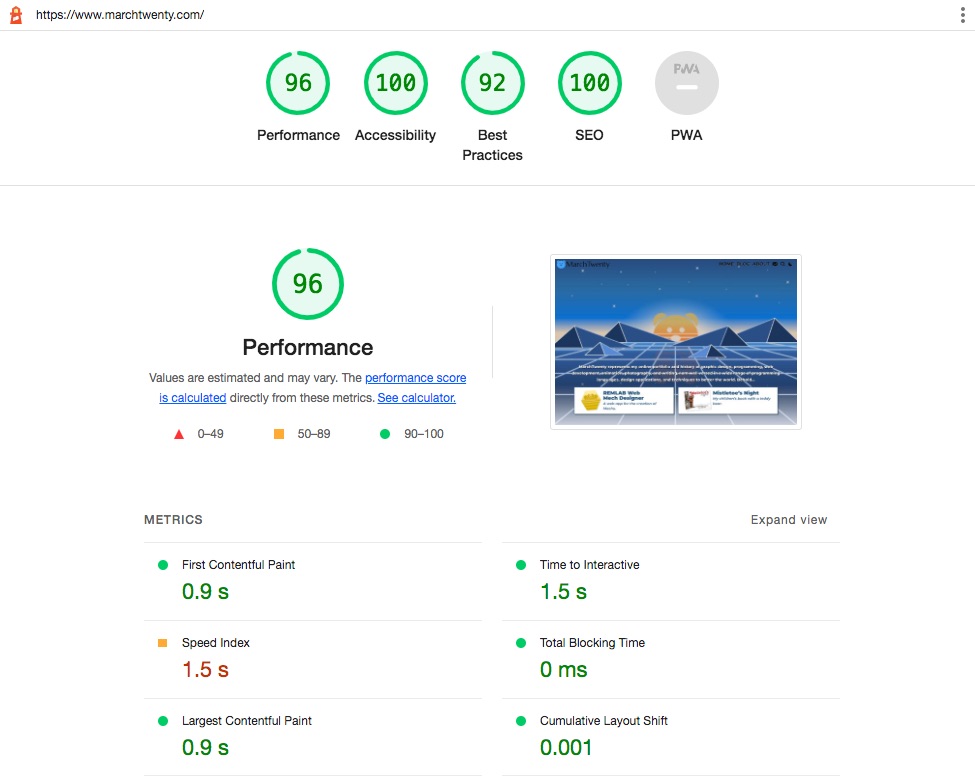Viewport: 975px width, 780px height.
Task: Click the red triangle 0–49 legend icon
Action: [179, 434]
